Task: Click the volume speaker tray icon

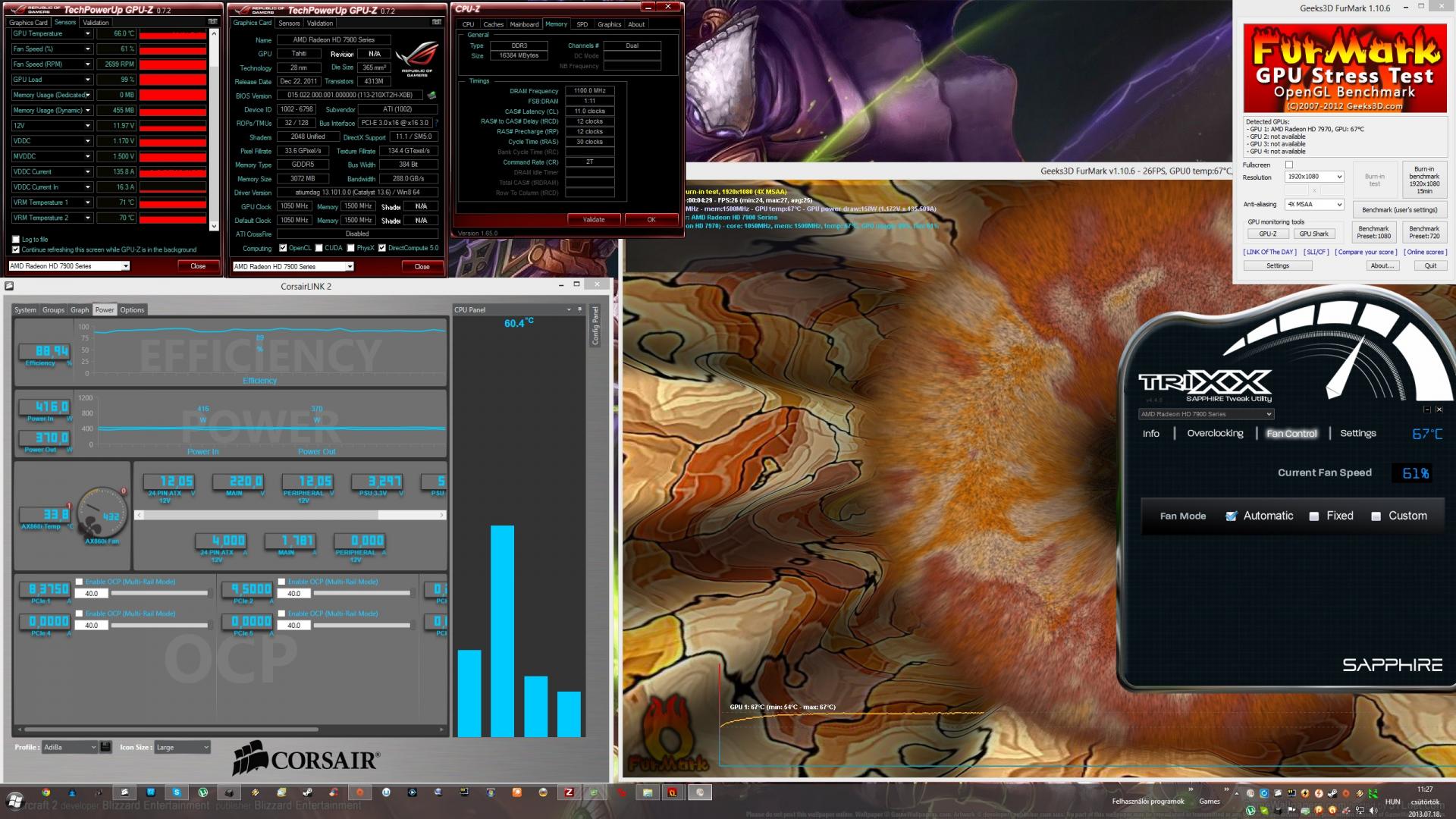Action: 1373,811
